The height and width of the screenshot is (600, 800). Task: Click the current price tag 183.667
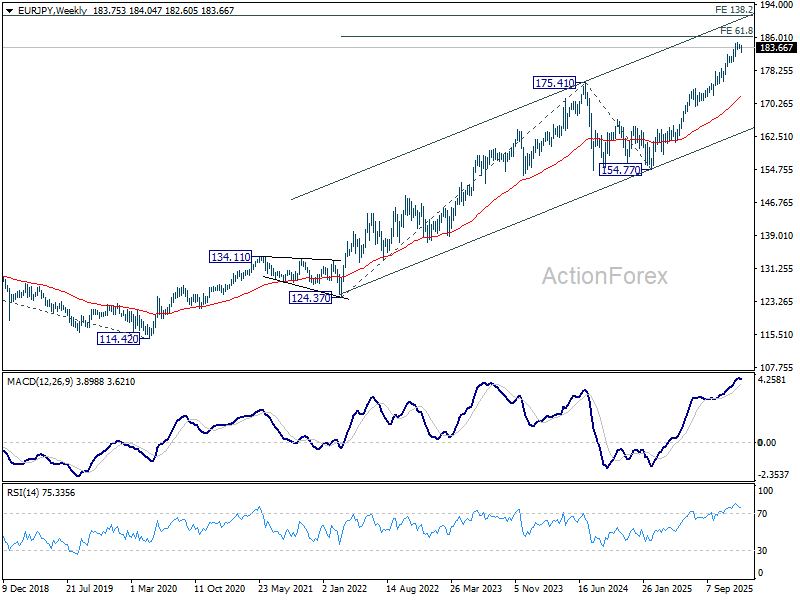click(776, 47)
